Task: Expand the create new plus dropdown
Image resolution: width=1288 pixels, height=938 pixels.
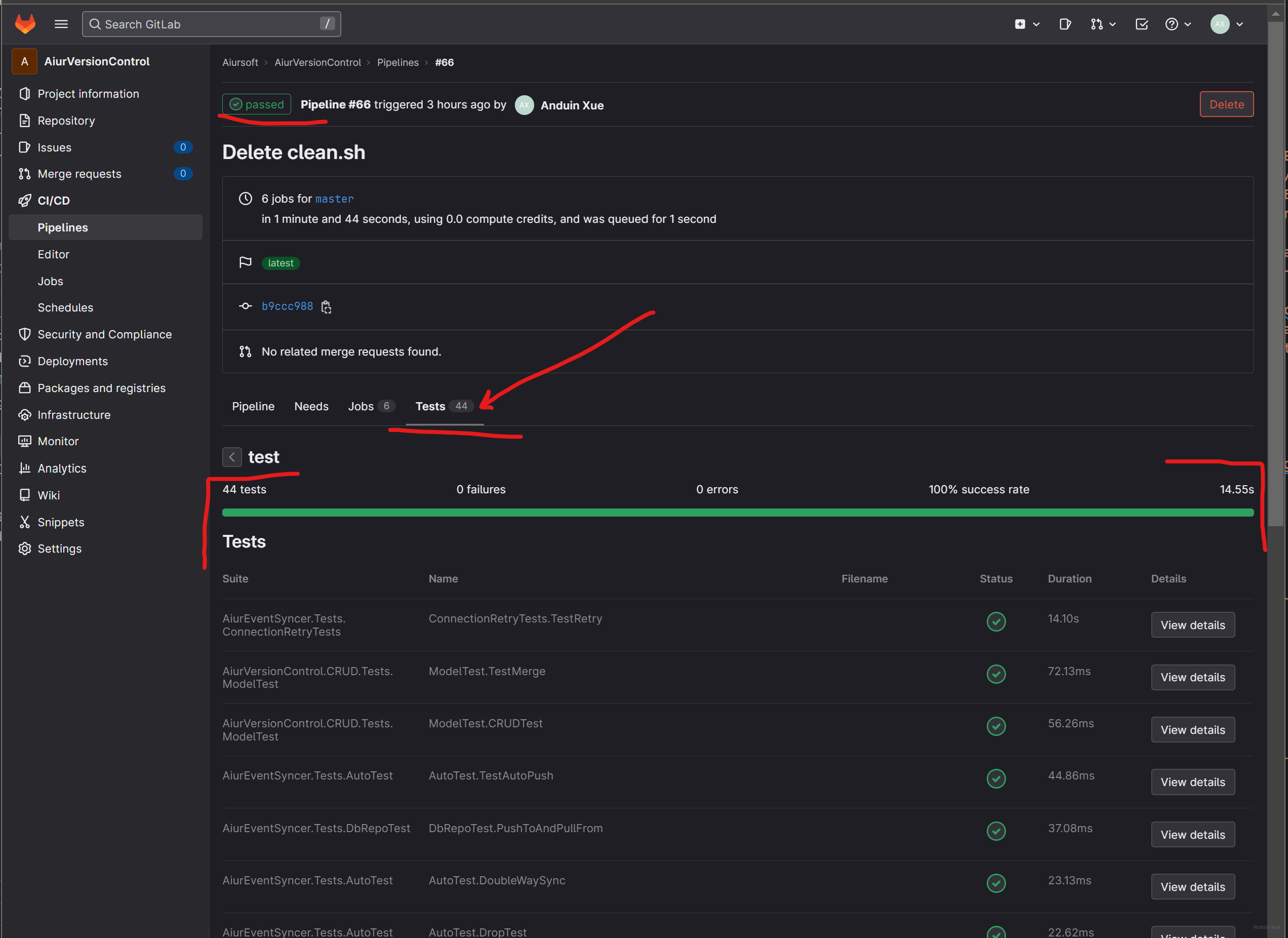Action: pyautogui.click(x=1027, y=24)
